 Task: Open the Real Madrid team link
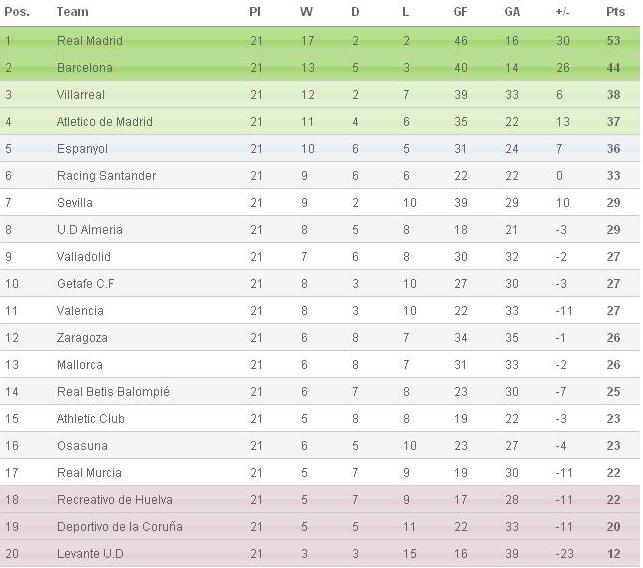[x=90, y=41]
